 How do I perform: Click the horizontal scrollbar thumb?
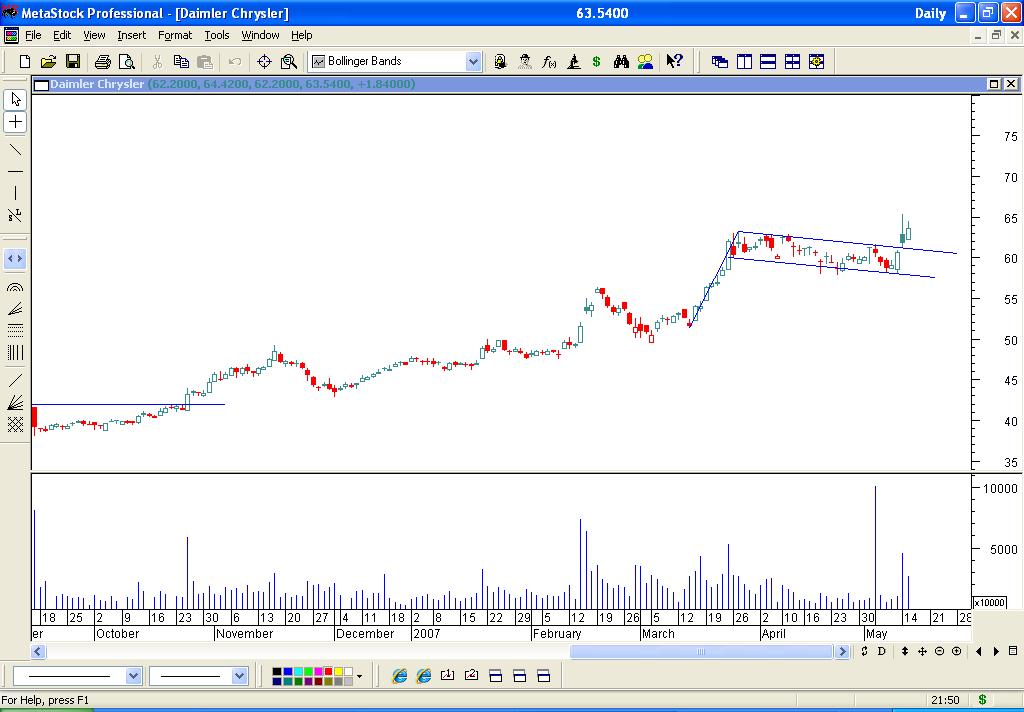(x=701, y=651)
